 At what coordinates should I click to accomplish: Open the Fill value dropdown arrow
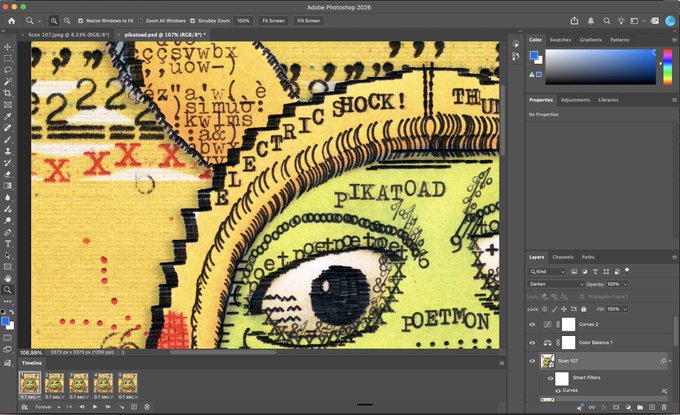click(x=625, y=309)
